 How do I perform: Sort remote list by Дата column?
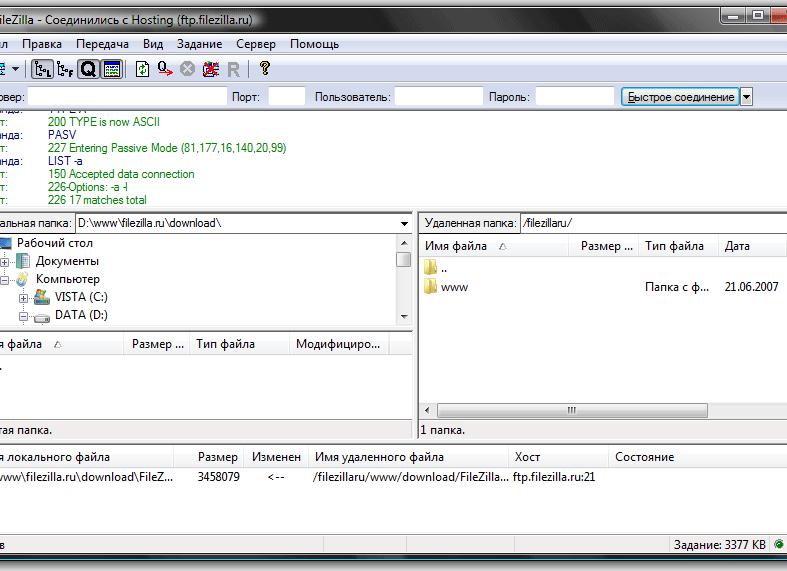752,246
